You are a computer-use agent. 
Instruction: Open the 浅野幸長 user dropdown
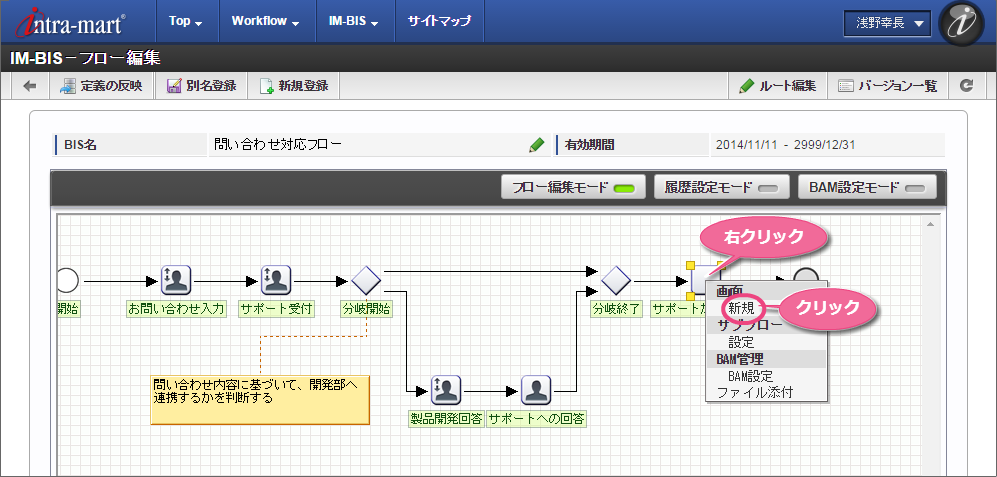[888, 24]
